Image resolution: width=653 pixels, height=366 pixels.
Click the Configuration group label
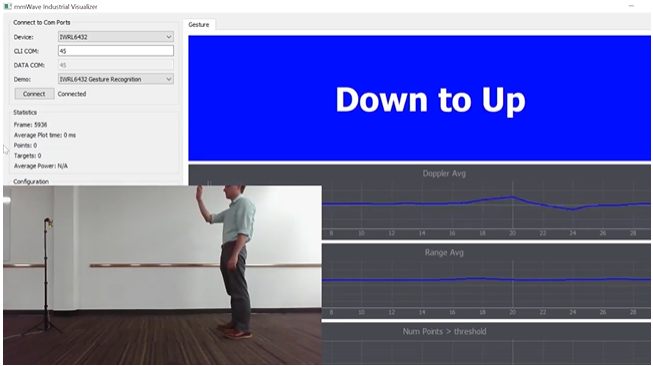(x=31, y=182)
